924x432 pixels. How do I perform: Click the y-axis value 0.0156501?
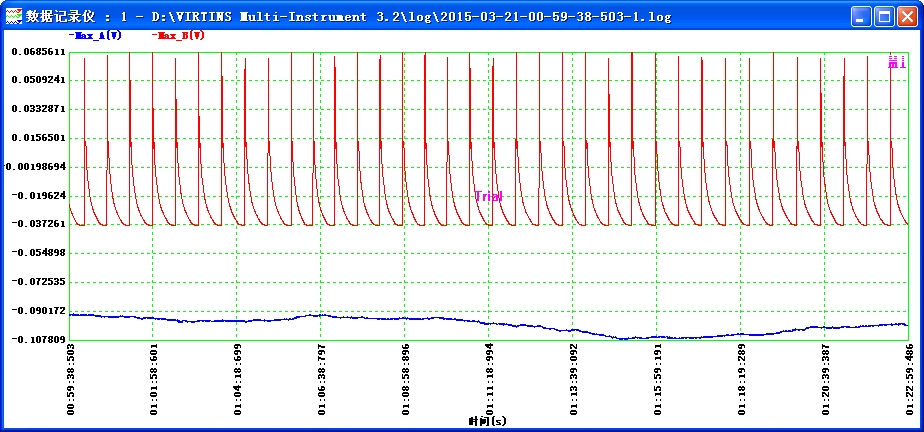click(38, 138)
